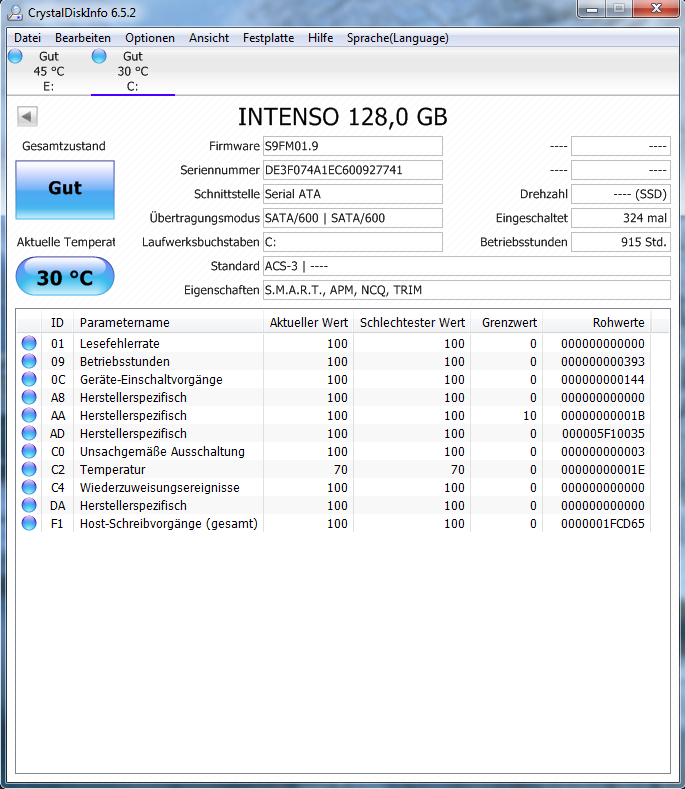Click the CrystalDiskInfo title bar app icon
Image resolution: width=685 pixels, height=789 pixels.
[x=15, y=13]
